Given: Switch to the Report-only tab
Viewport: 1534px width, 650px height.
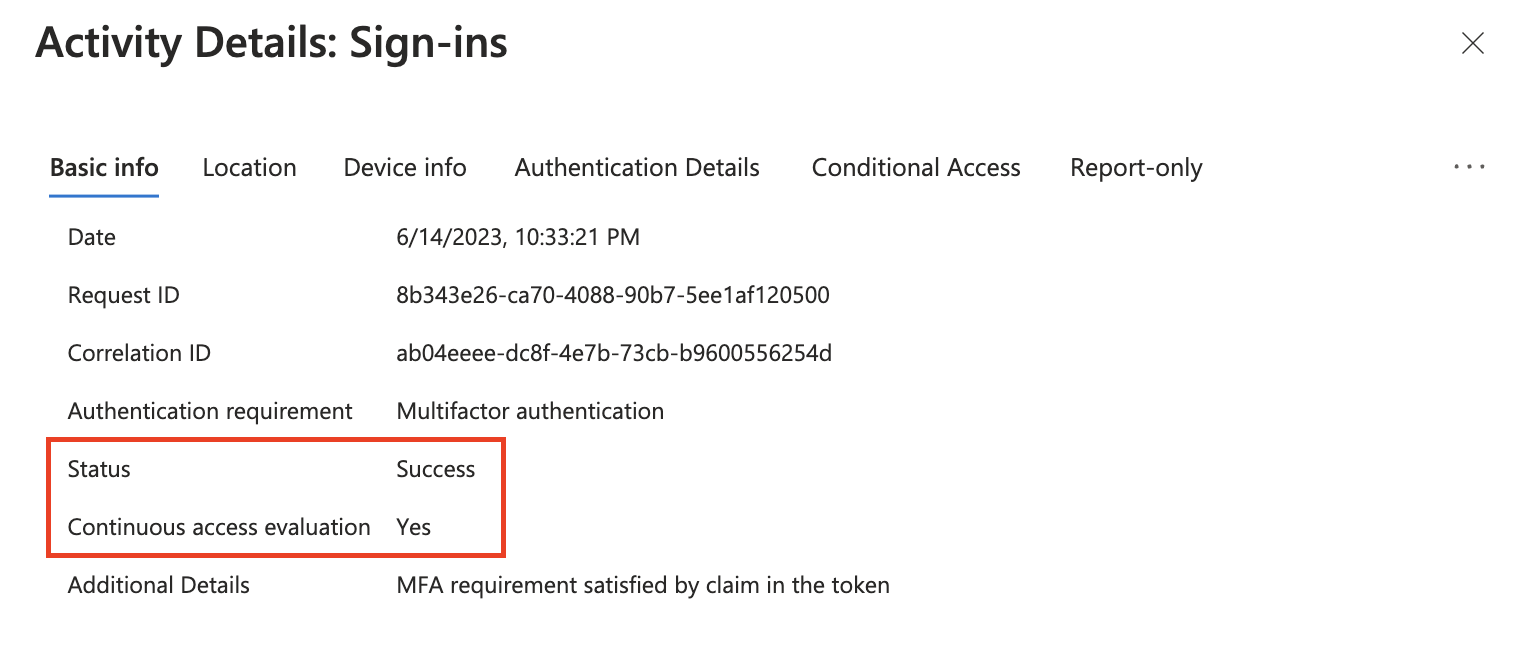Looking at the screenshot, I should tap(1136, 167).
